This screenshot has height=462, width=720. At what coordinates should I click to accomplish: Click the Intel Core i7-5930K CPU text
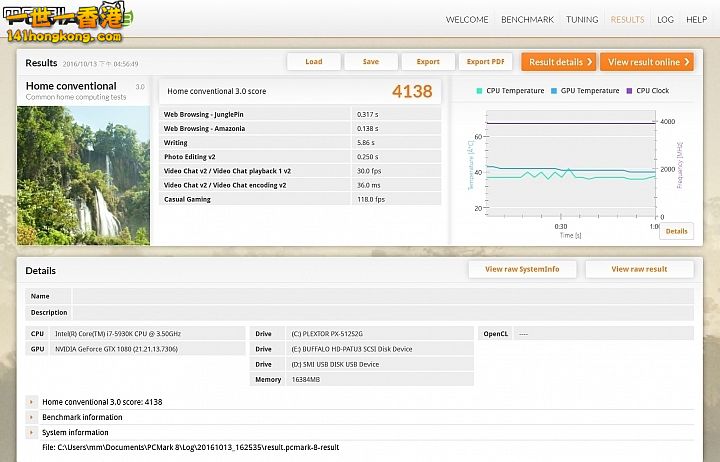(x=118, y=334)
